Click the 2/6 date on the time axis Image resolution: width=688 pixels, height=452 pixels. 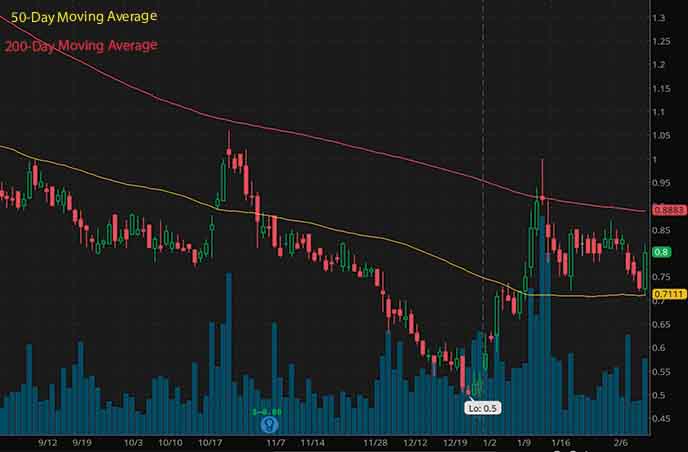coord(621,443)
